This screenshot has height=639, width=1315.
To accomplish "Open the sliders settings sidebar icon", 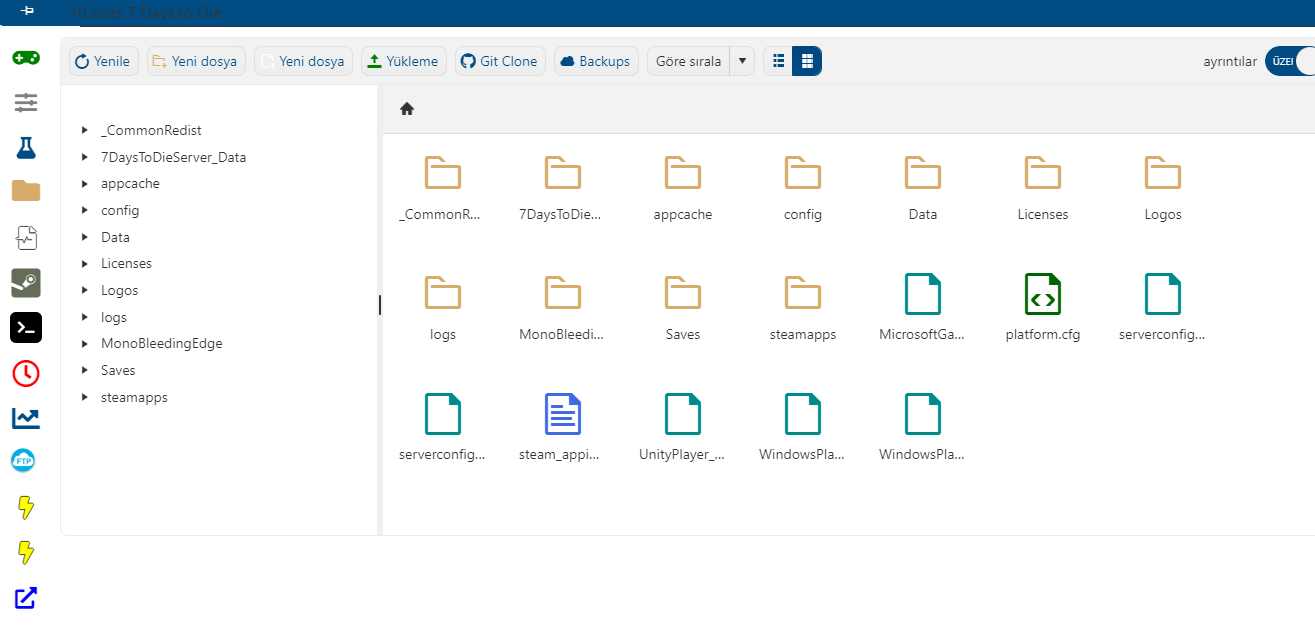I will click(26, 102).
